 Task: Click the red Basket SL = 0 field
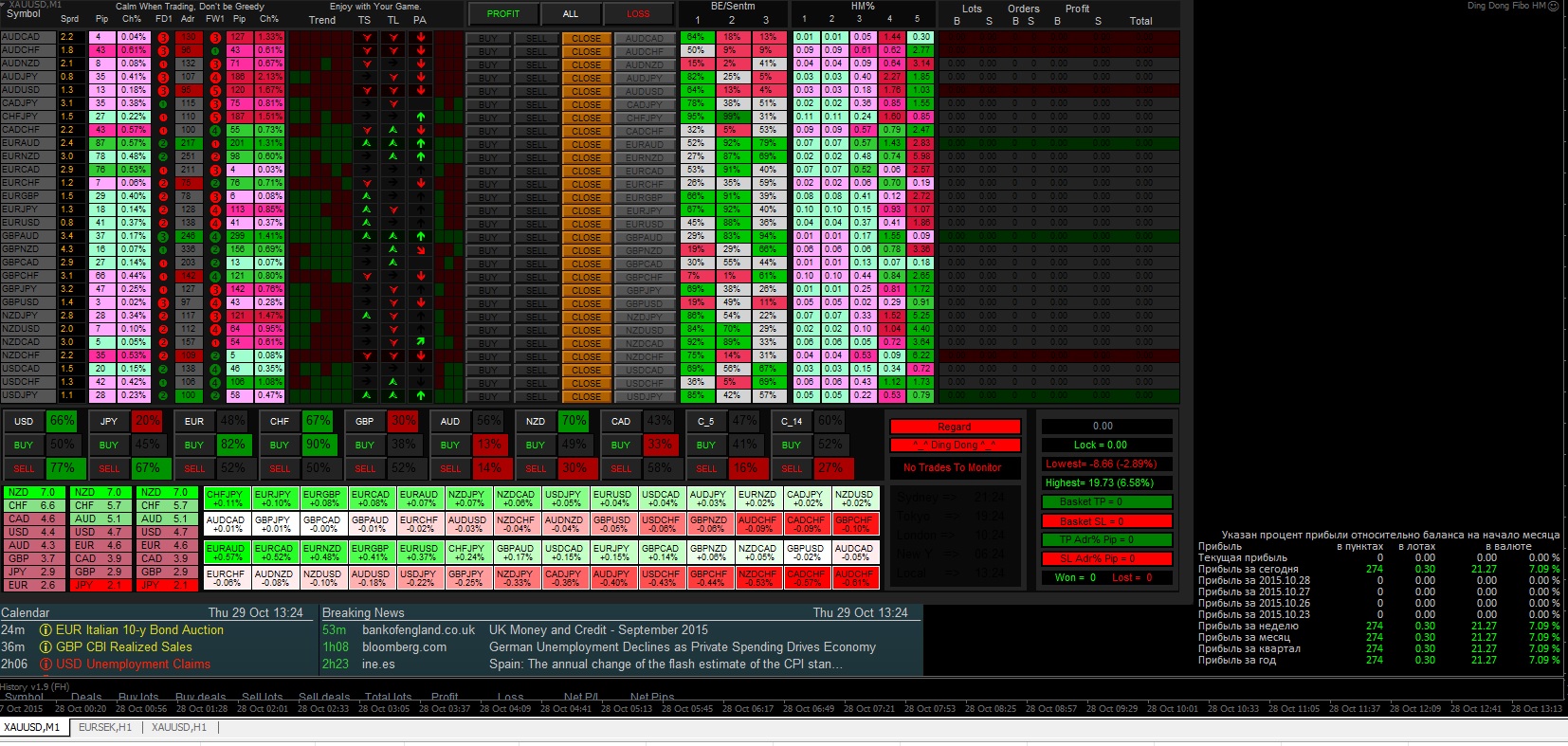pos(1106,521)
